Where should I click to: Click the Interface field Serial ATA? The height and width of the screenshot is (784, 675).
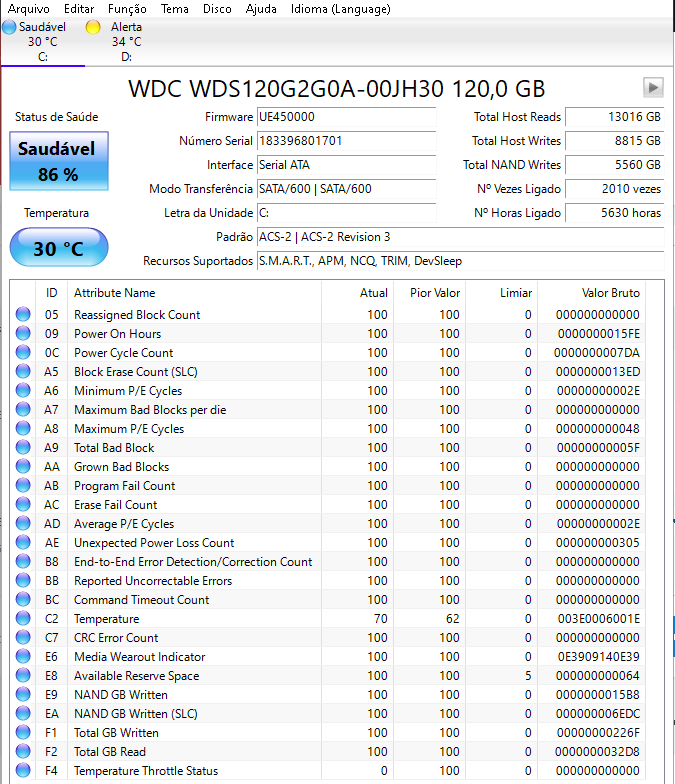pyautogui.click(x=346, y=165)
